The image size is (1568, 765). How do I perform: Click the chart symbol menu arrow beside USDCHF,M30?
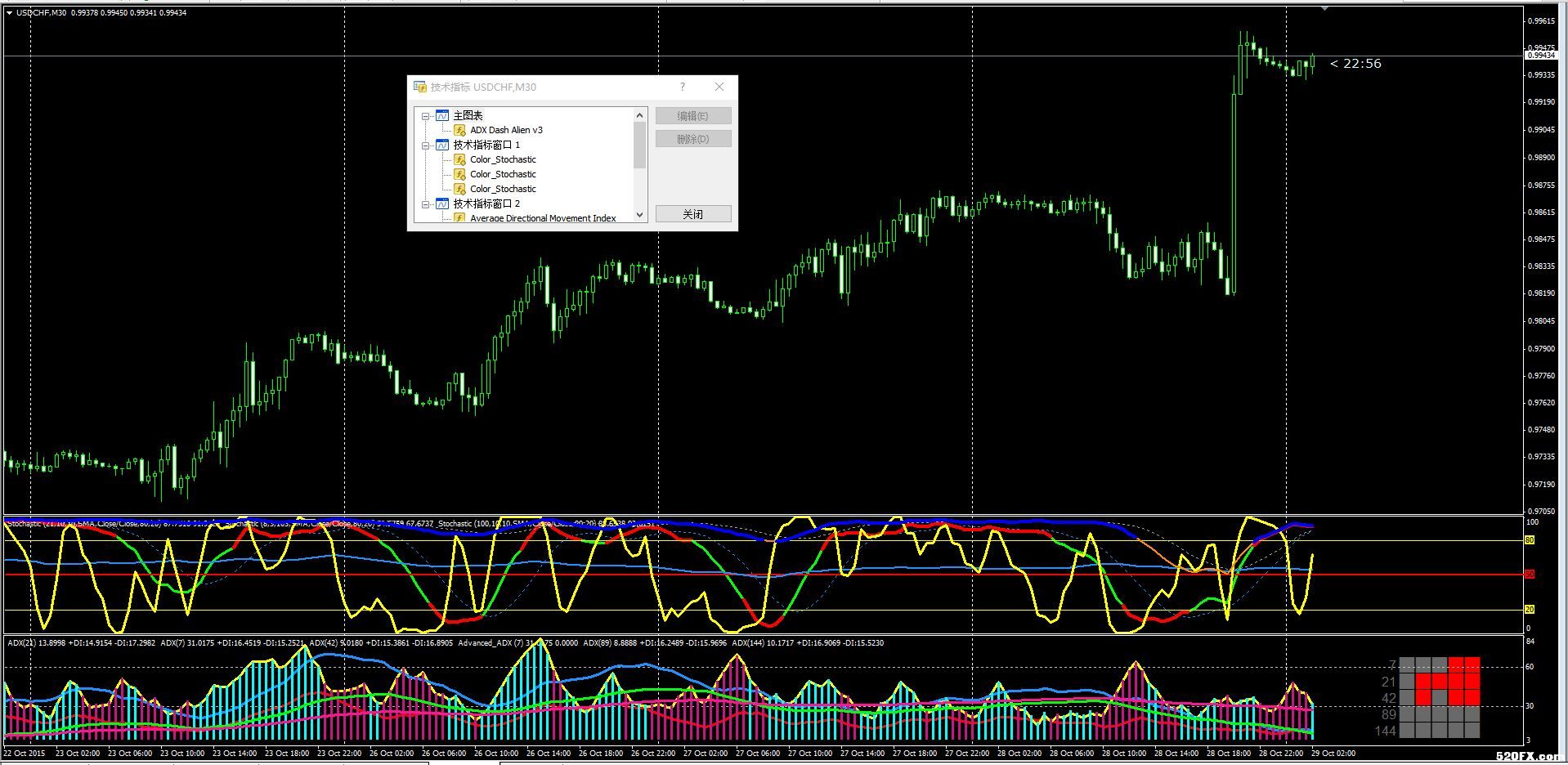point(9,13)
